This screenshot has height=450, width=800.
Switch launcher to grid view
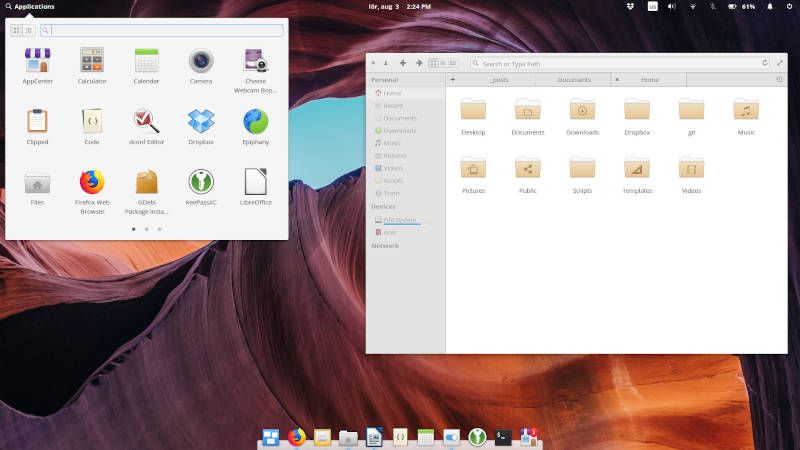[x=16, y=31]
